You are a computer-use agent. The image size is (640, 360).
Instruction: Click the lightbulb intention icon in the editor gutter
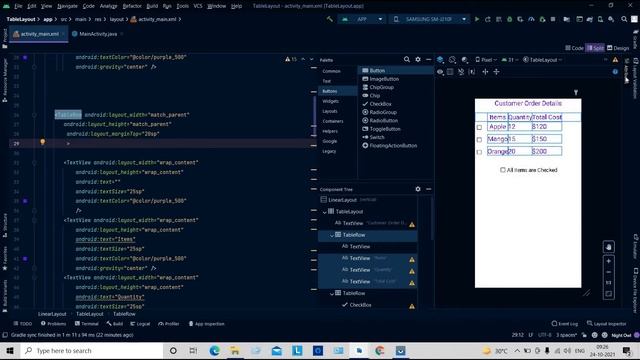coord(42,142)
